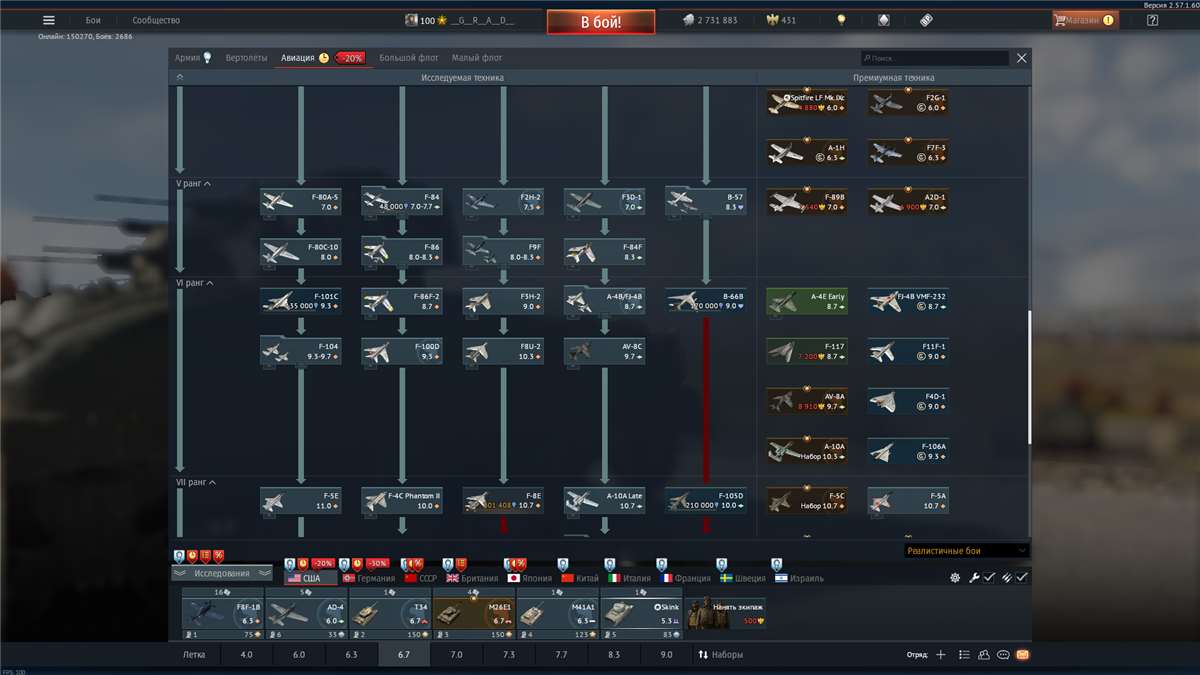Select the Швеция nation tab
1200x675 pixels.
(x=741, y=578)
